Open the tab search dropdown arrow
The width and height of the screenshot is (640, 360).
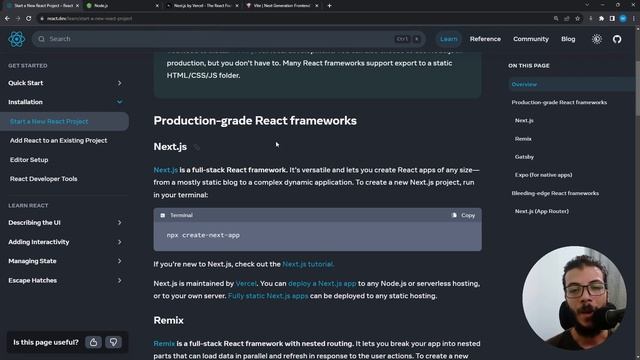tap(587, 5)
